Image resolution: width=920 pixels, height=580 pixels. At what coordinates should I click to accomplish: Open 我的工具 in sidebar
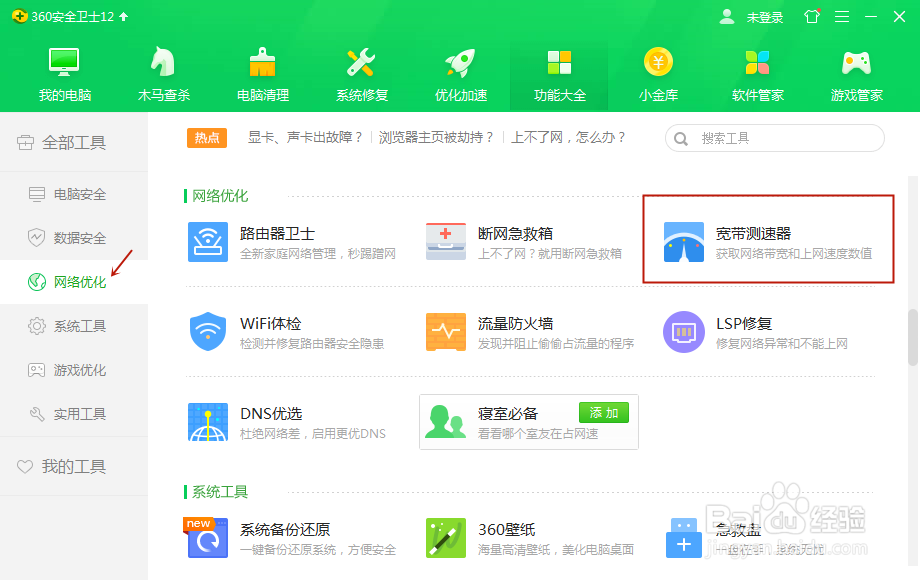pyautogui.click(x=74, y=466)
